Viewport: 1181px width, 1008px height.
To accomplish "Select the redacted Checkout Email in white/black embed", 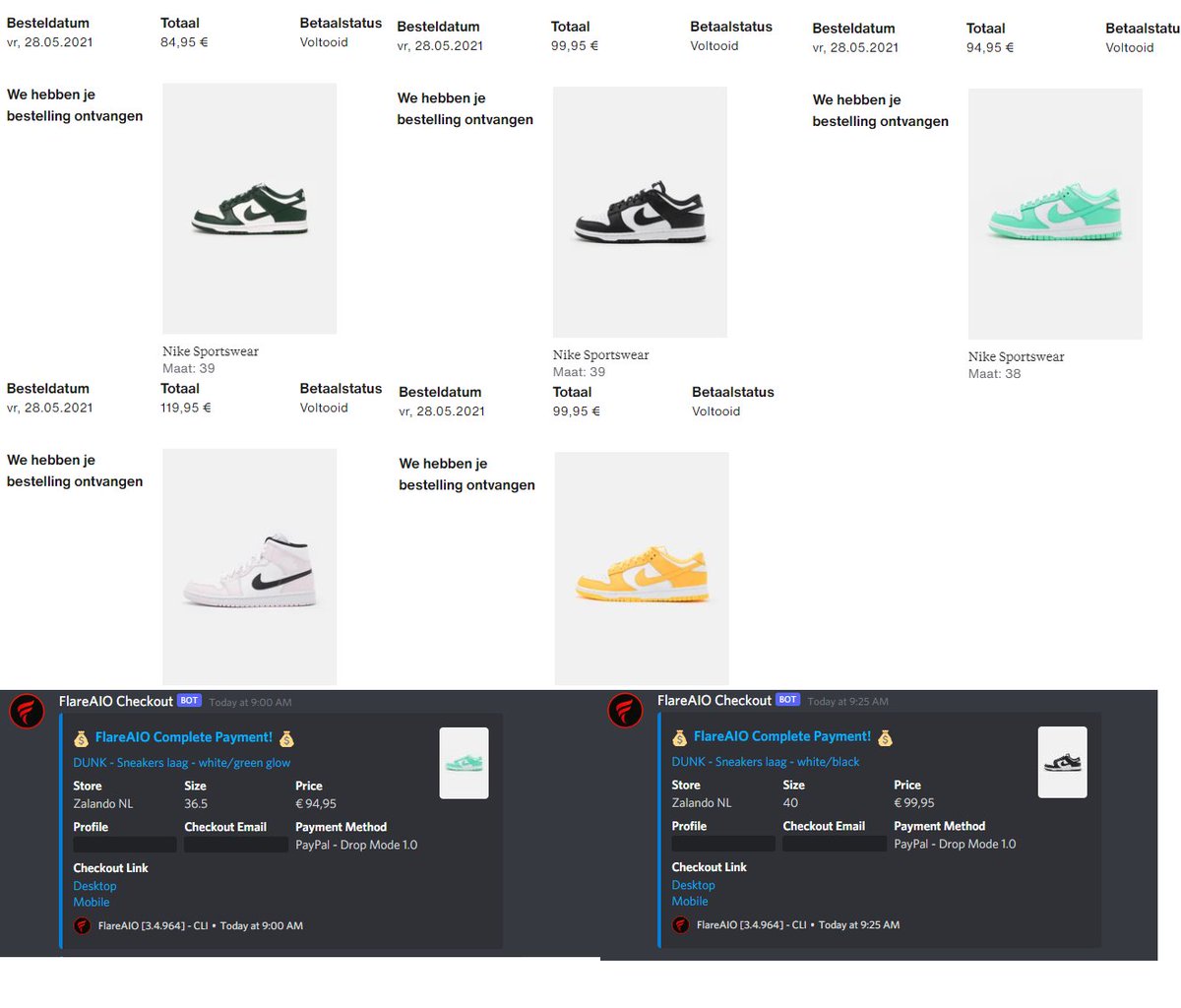I will click(x=835, y=844).
